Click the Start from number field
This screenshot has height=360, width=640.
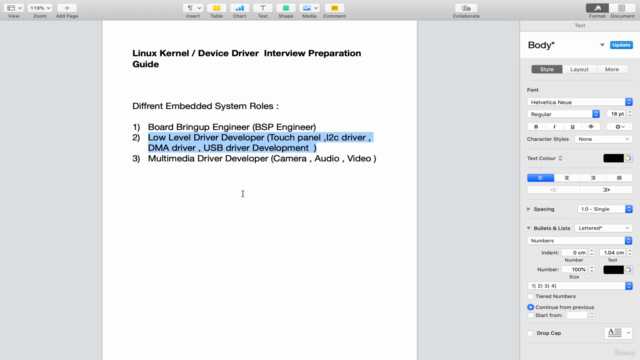click(x=577, y=315)
